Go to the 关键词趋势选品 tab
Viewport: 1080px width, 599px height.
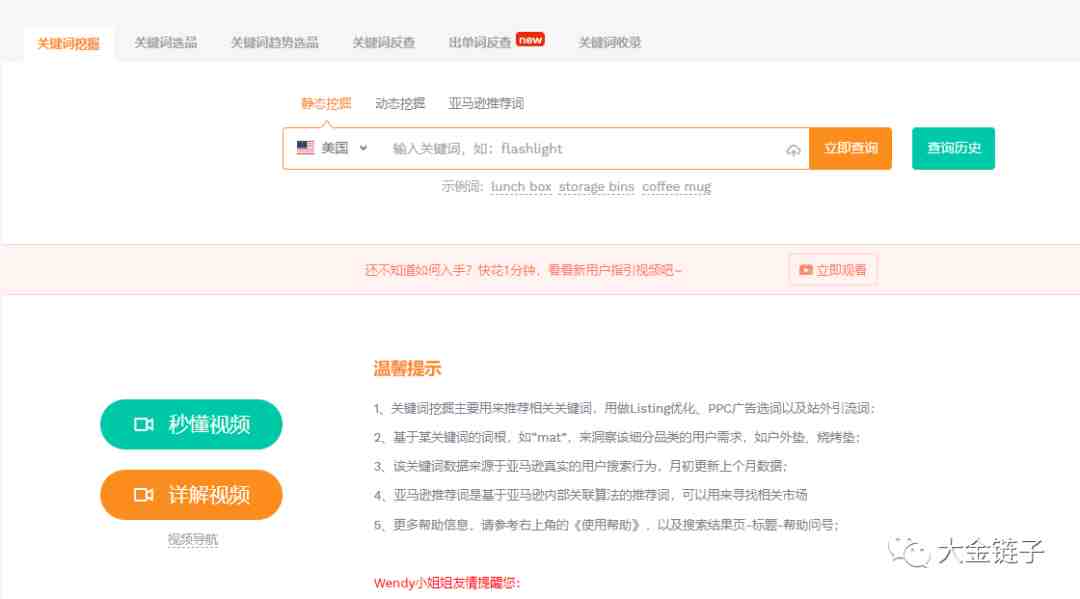(x=274, y=43)
